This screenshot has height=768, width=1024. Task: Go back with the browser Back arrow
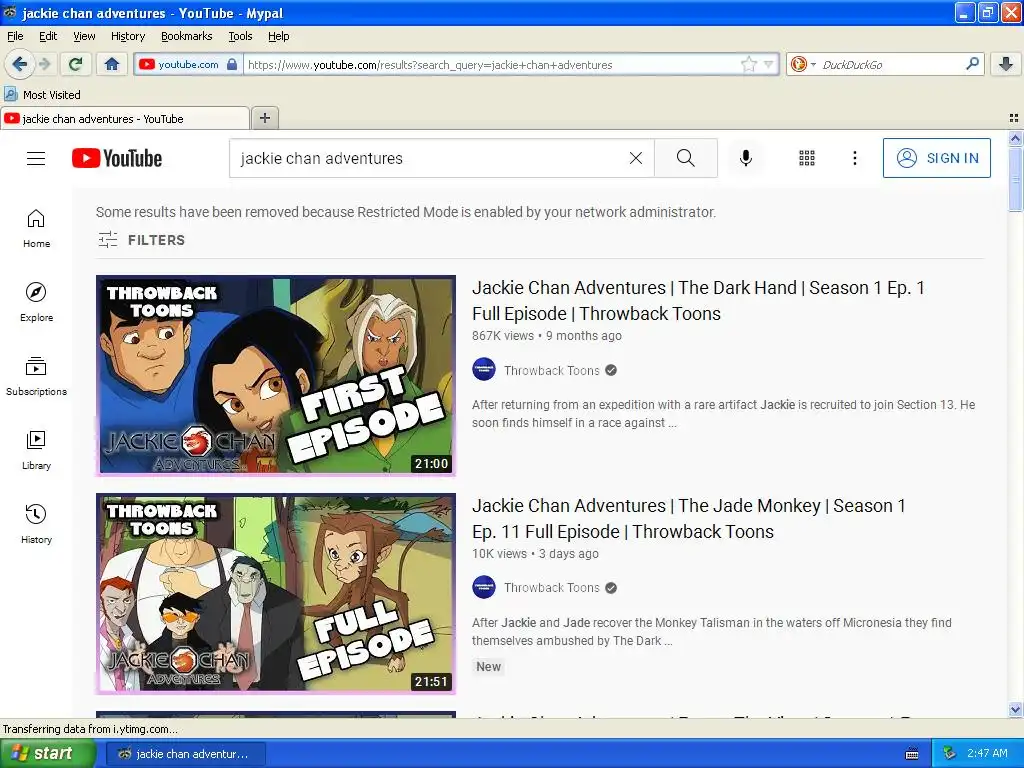[20, 64]
